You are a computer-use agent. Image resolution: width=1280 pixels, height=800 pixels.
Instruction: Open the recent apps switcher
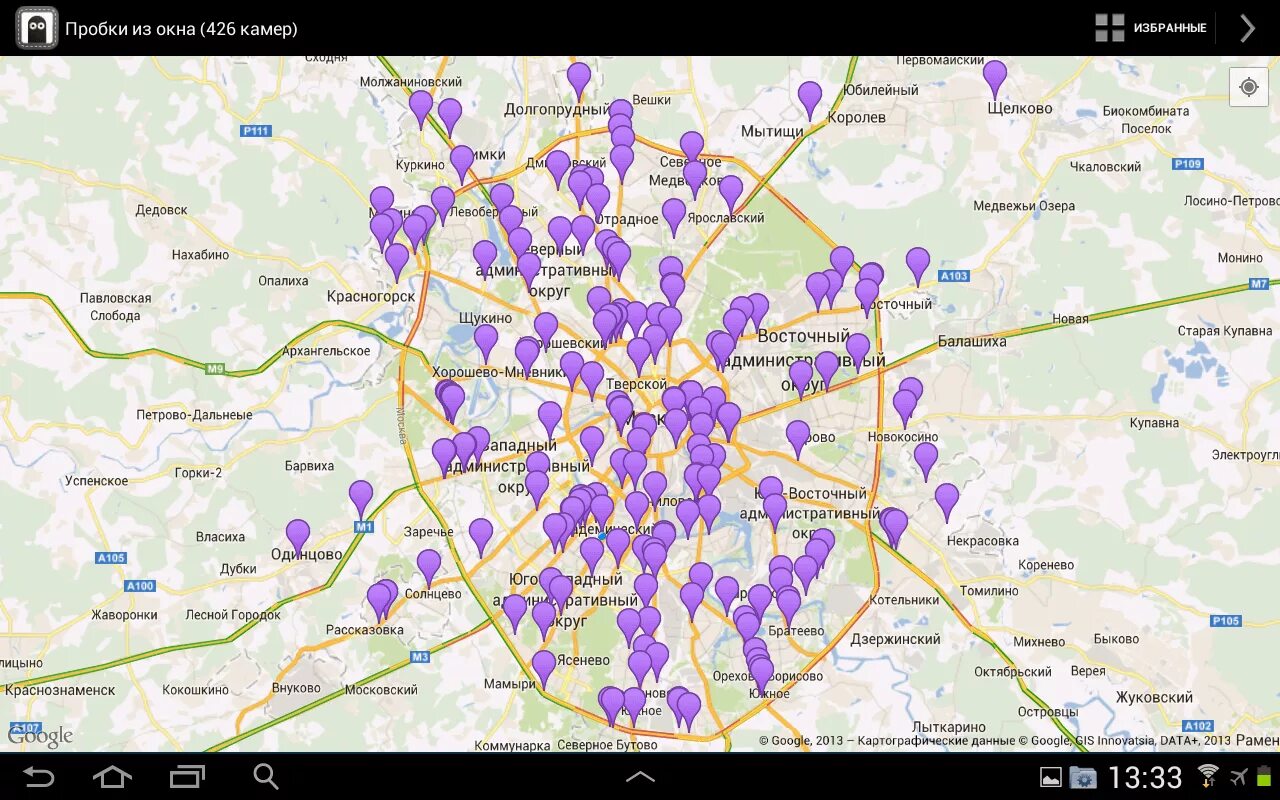click(x=187, y=777)
